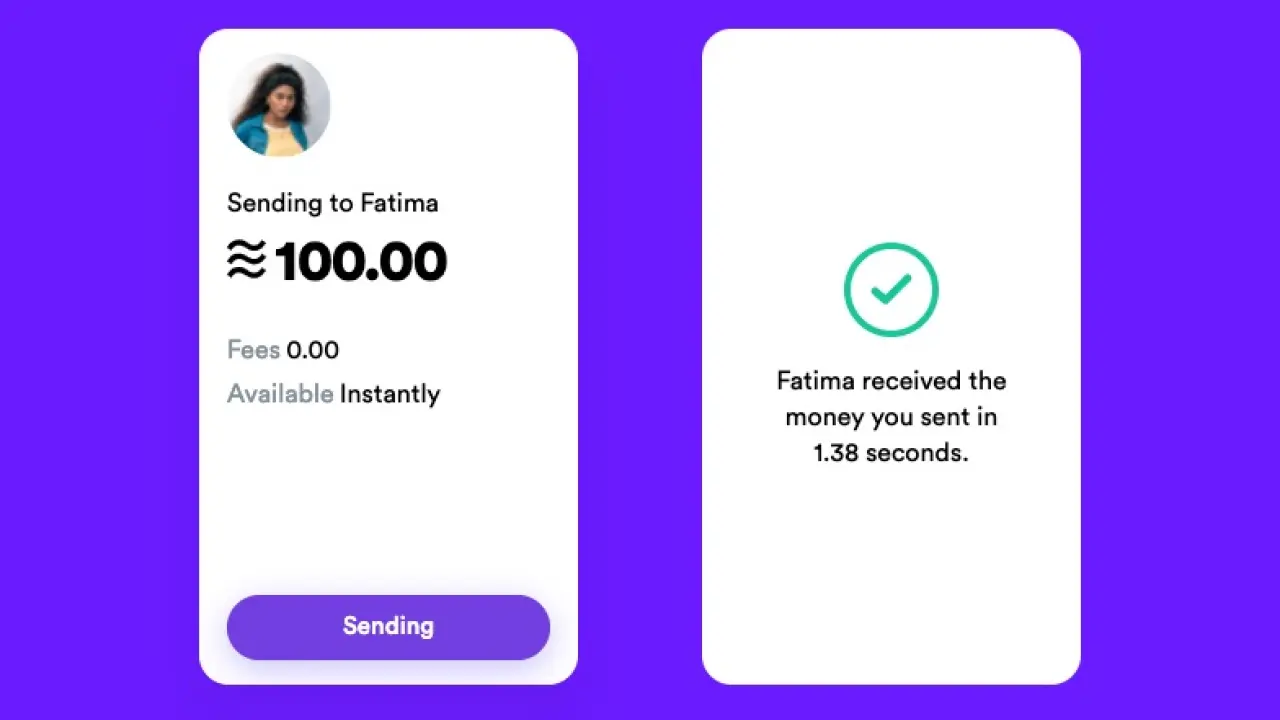Click the Libra wave currency symbol

click(x=246, y=262)
